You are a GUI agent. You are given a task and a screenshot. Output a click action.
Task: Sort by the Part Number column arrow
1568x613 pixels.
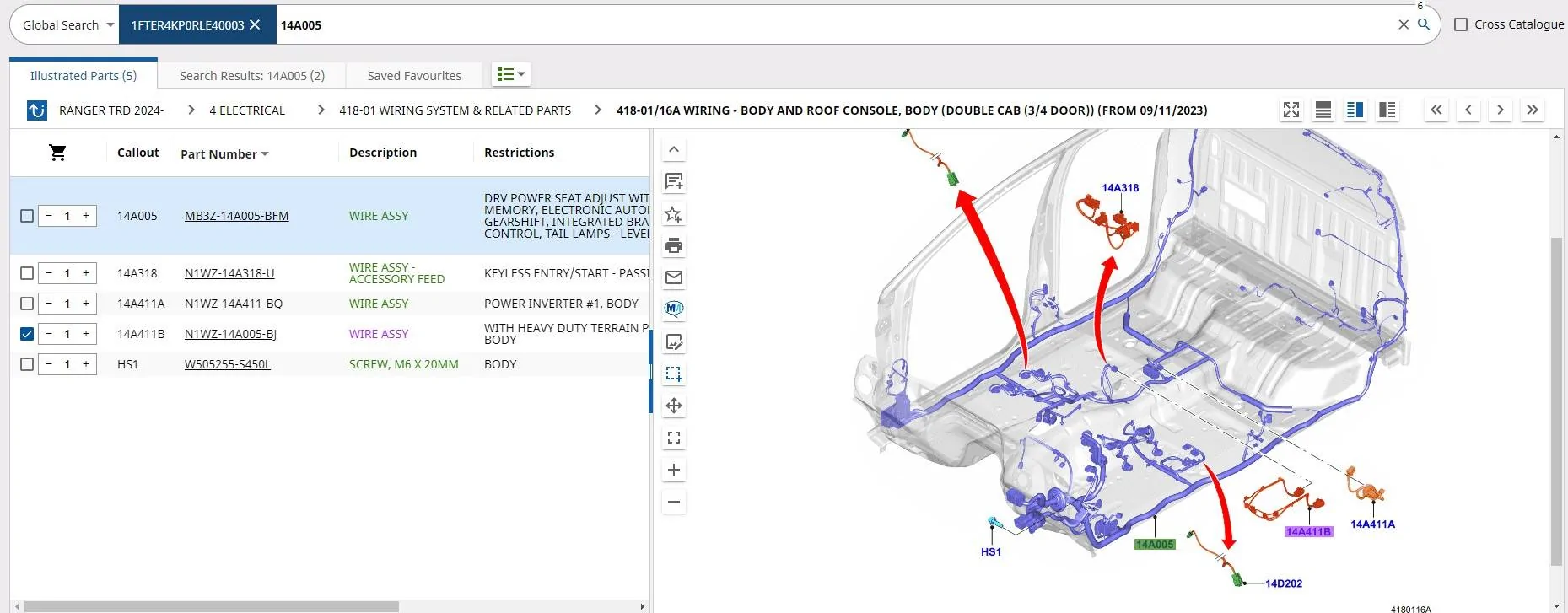click(265, 153)
